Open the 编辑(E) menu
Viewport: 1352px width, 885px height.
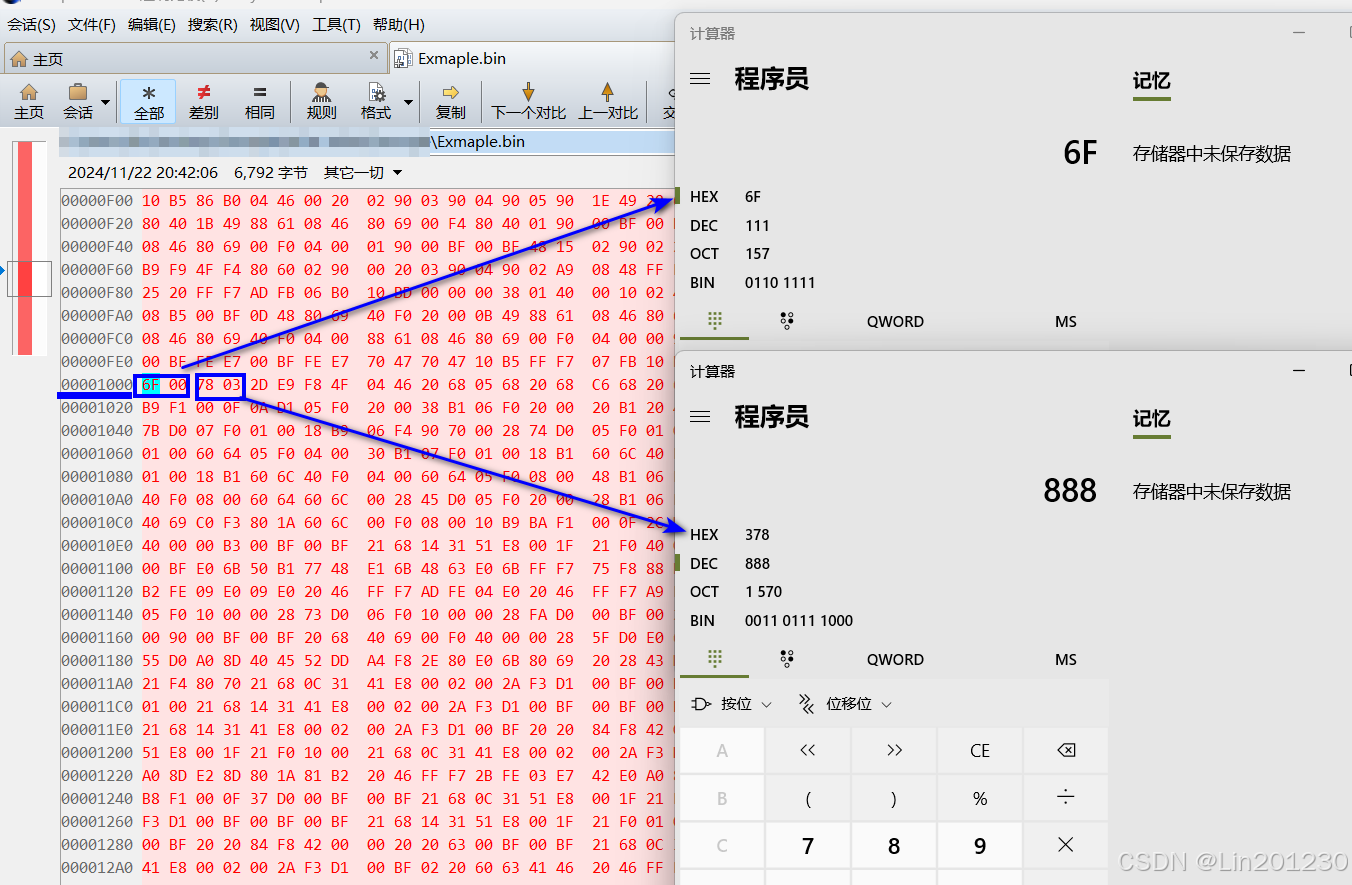click(x=152, y=24)
